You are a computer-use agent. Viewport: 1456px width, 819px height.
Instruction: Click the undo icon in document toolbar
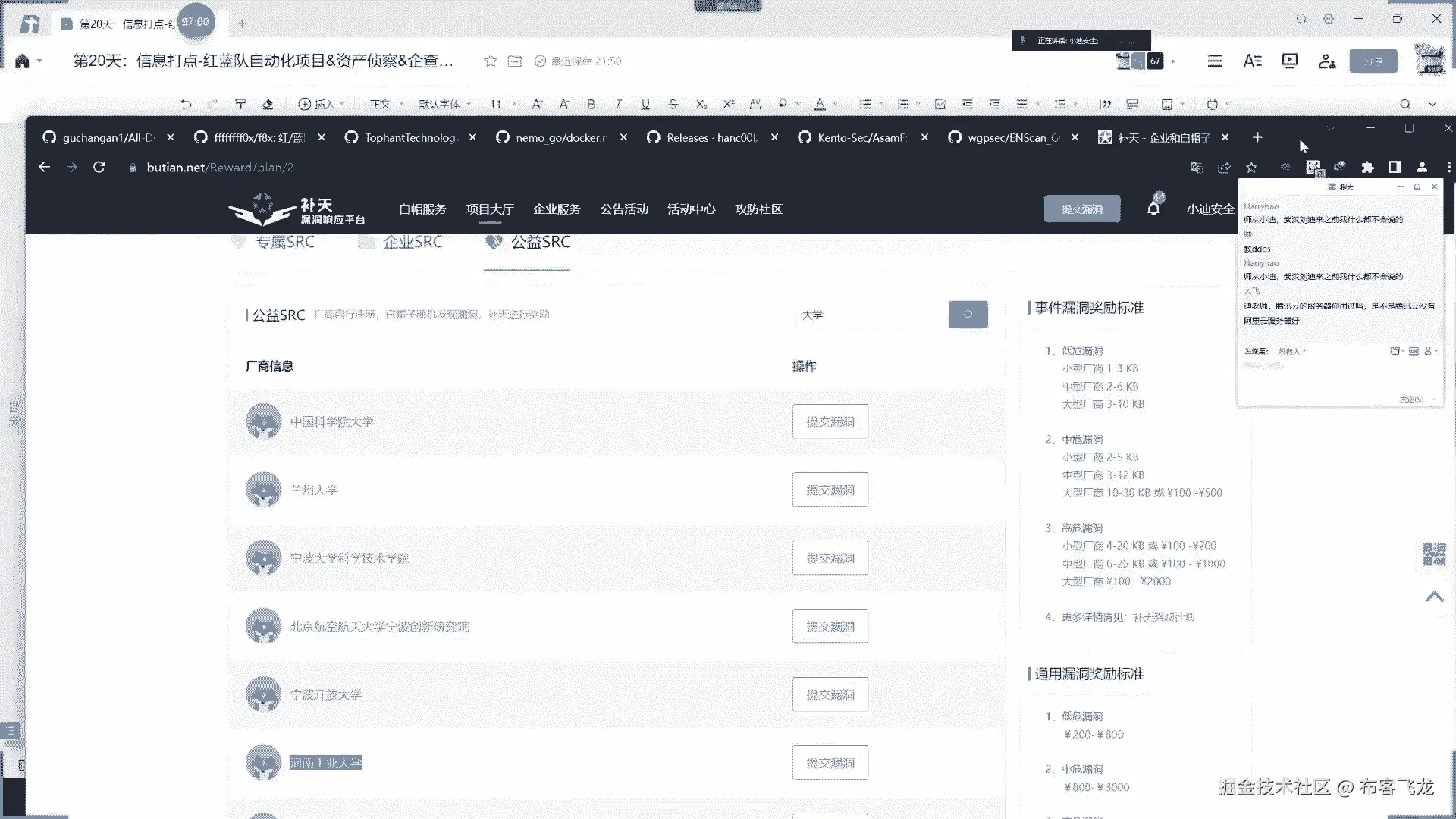tap(186, 104)
